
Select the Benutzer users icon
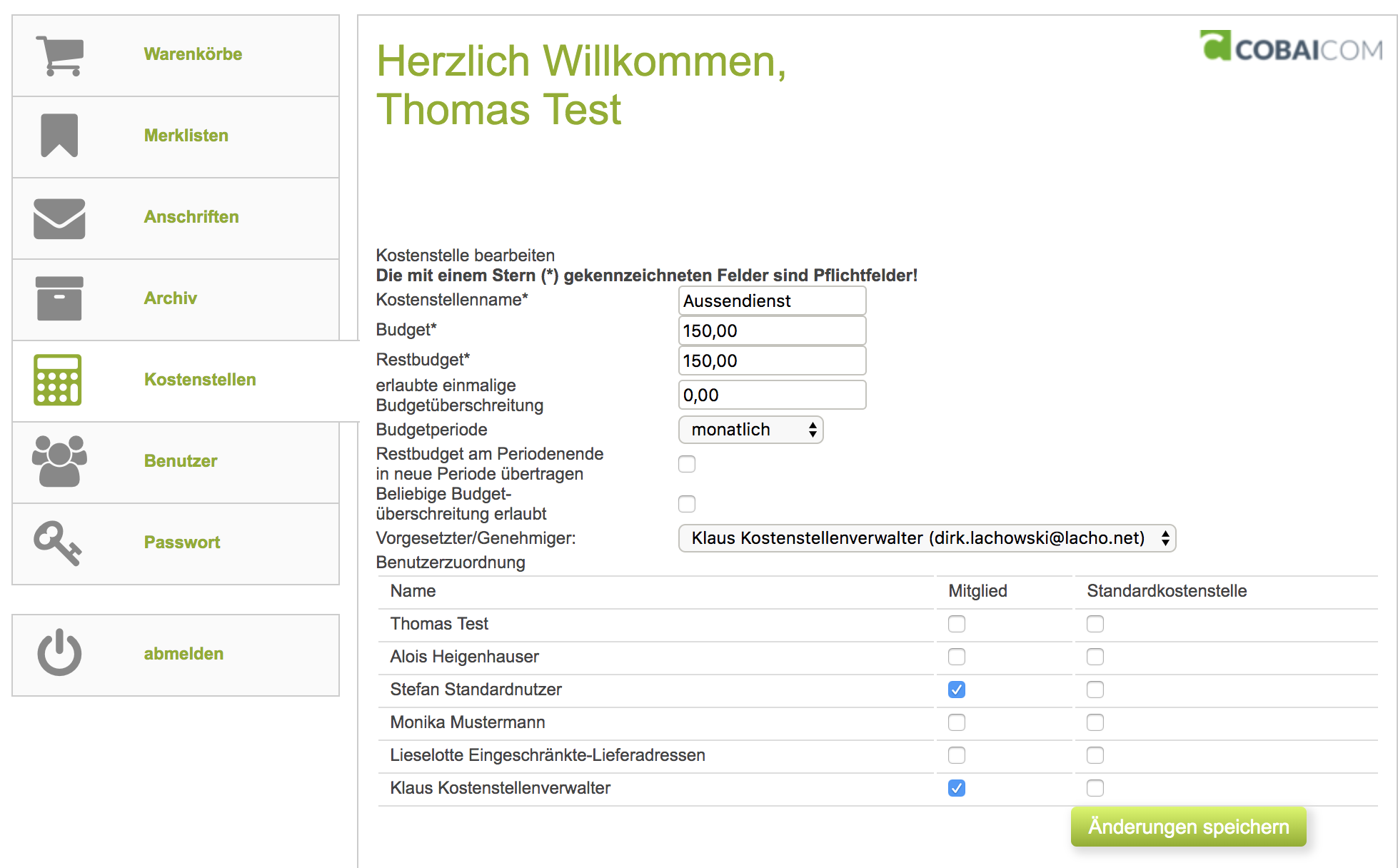click(57, 461)
